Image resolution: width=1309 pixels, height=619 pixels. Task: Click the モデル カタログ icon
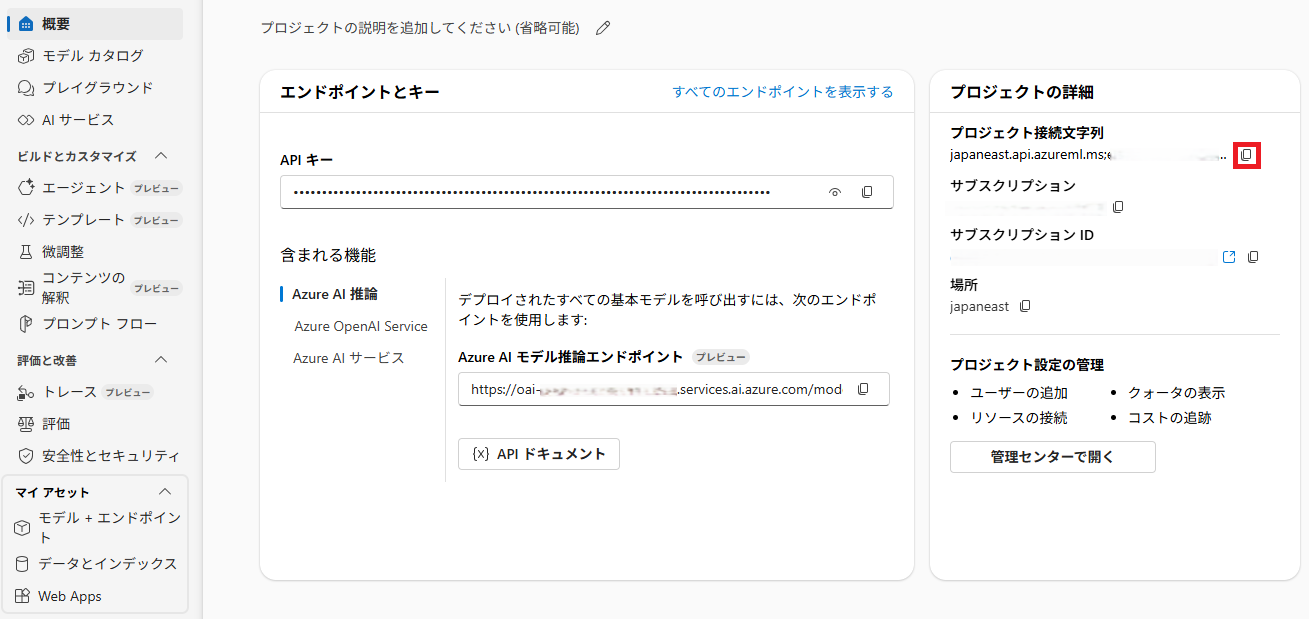point(26,56)
